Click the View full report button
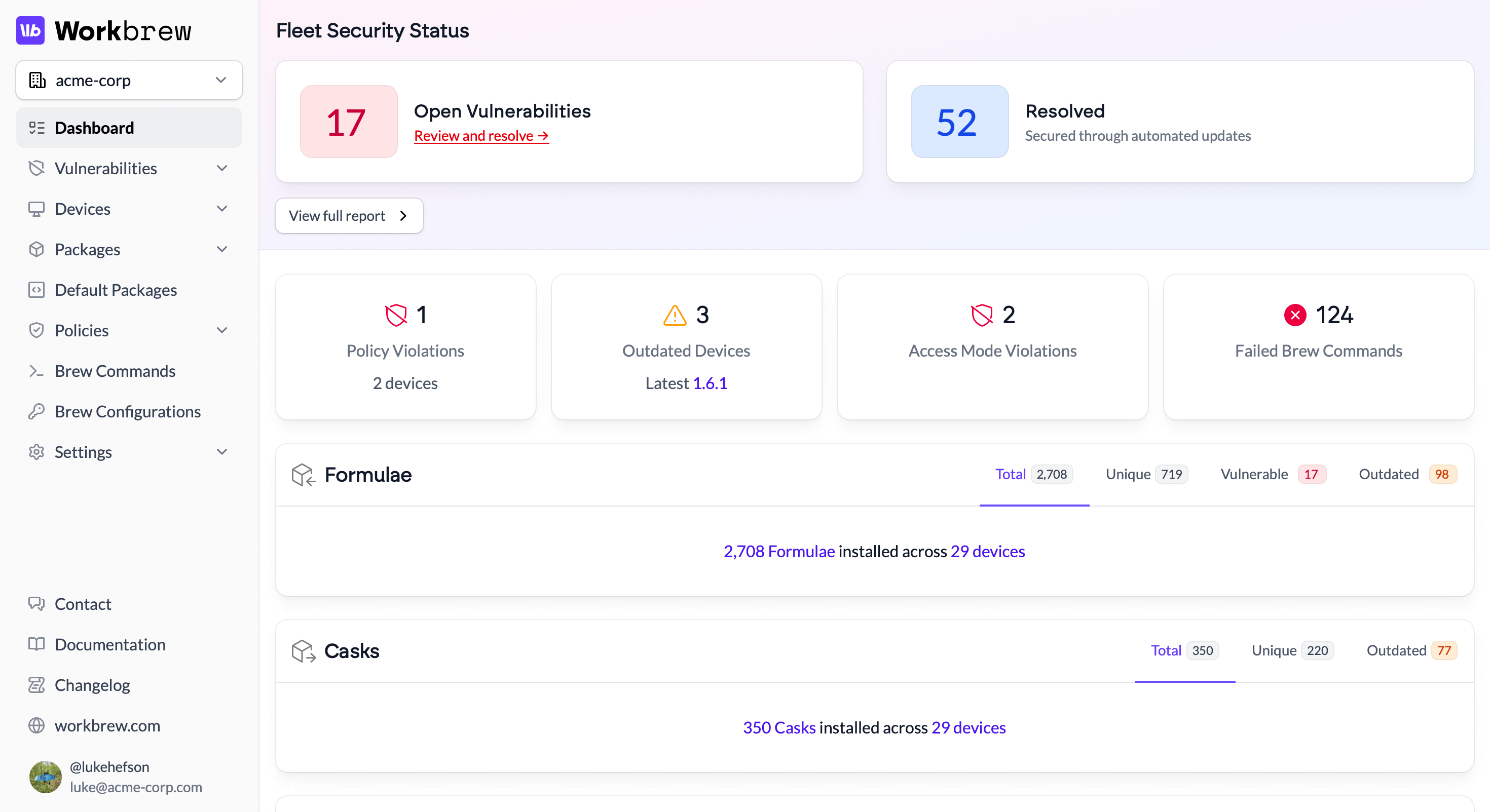The width and height of the screenshot is (1490, 812). tap(349, 216)
